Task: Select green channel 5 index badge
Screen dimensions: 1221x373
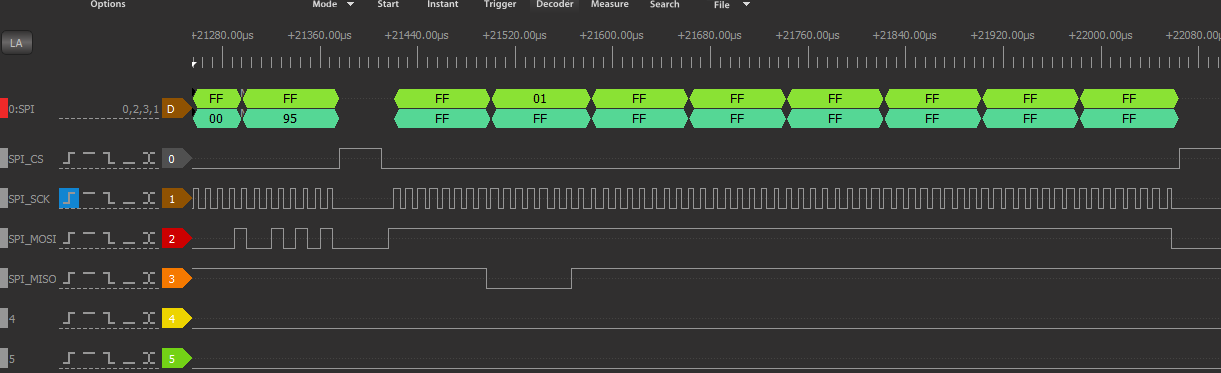Action: tap(175, 359)
